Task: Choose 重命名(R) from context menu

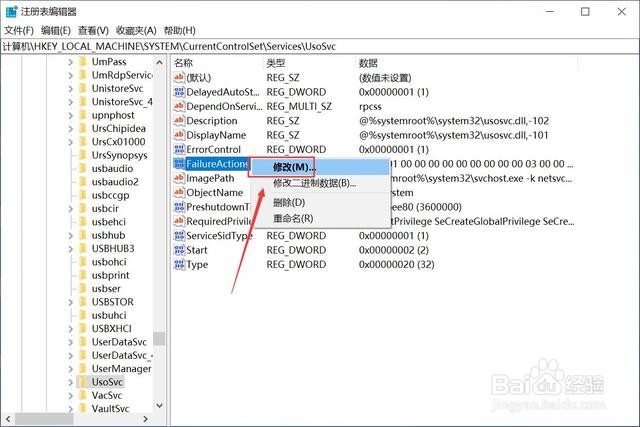Action: (320, 218)
